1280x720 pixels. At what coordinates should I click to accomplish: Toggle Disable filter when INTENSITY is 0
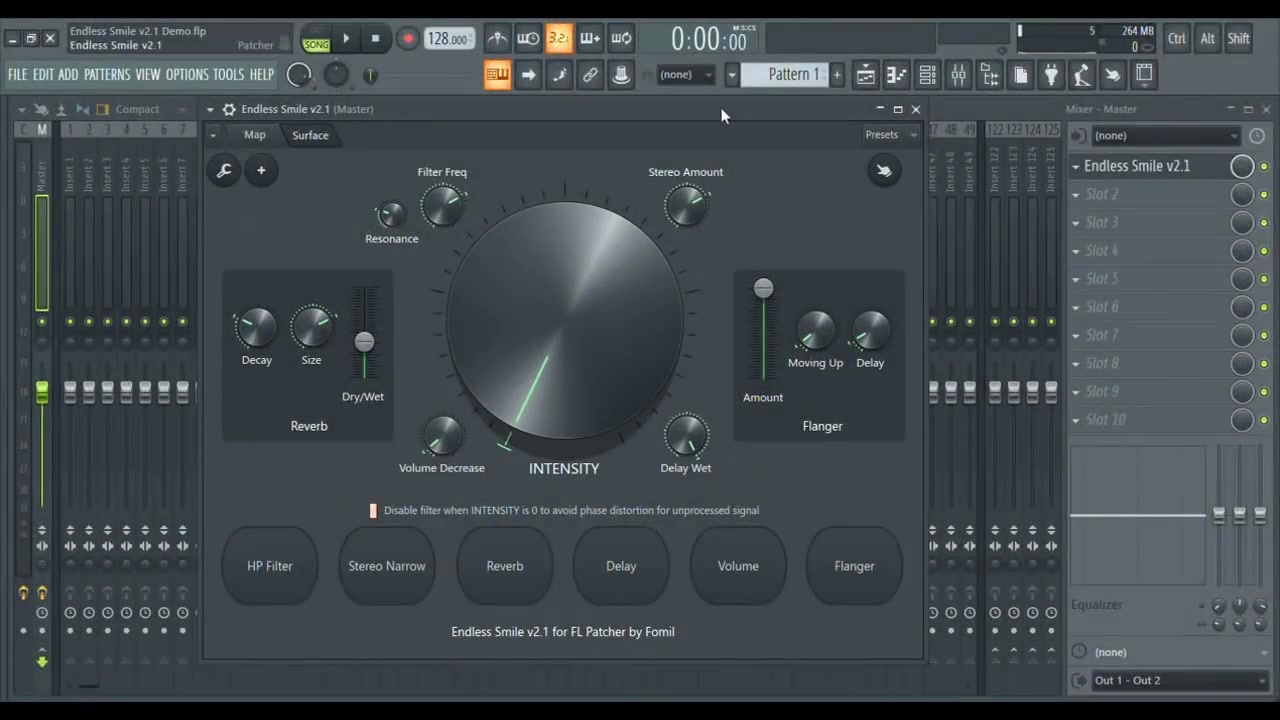click(x=373, y=511)
